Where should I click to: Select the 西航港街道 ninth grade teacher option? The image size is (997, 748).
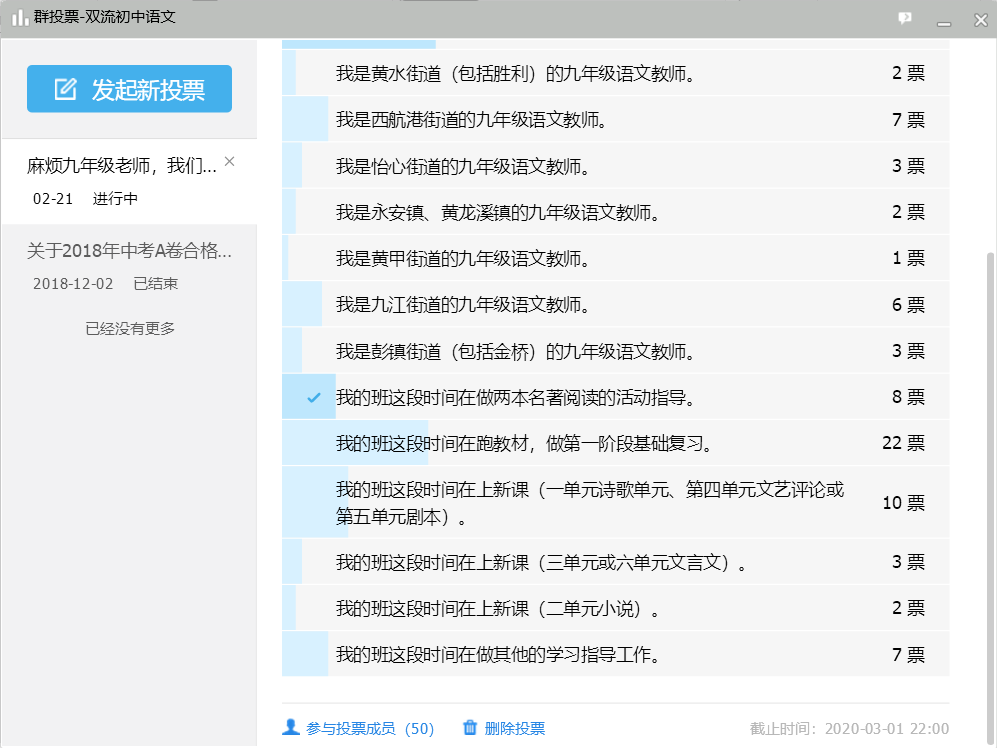tap(615, 120)
